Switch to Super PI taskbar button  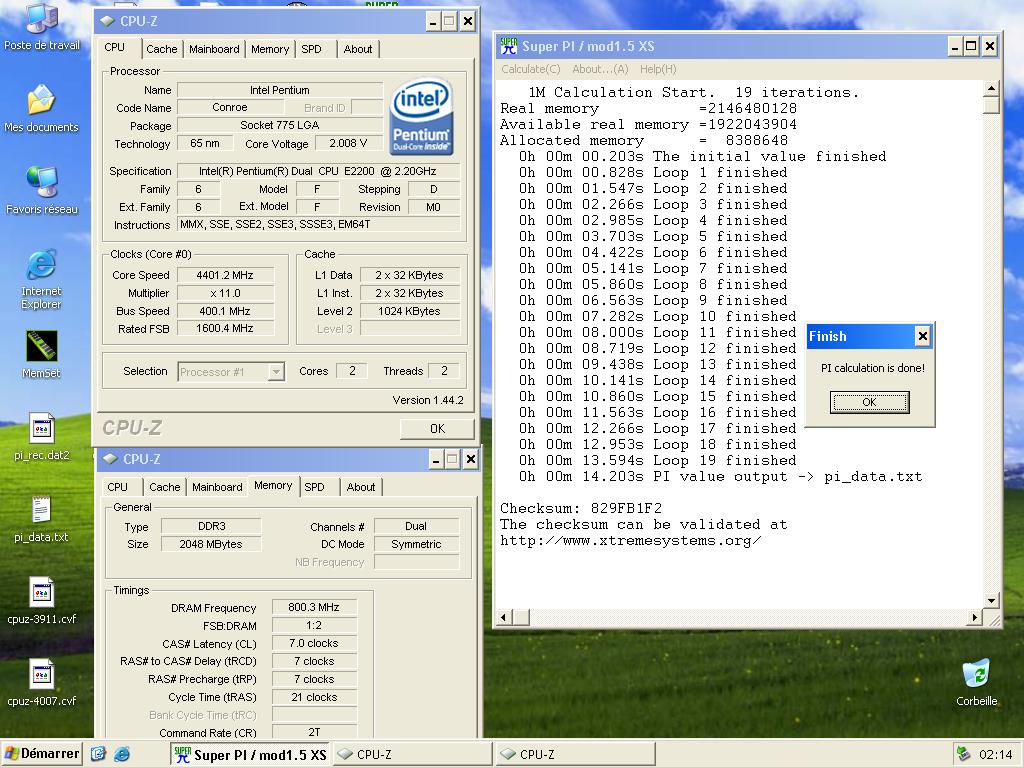(x=251, y=754)
